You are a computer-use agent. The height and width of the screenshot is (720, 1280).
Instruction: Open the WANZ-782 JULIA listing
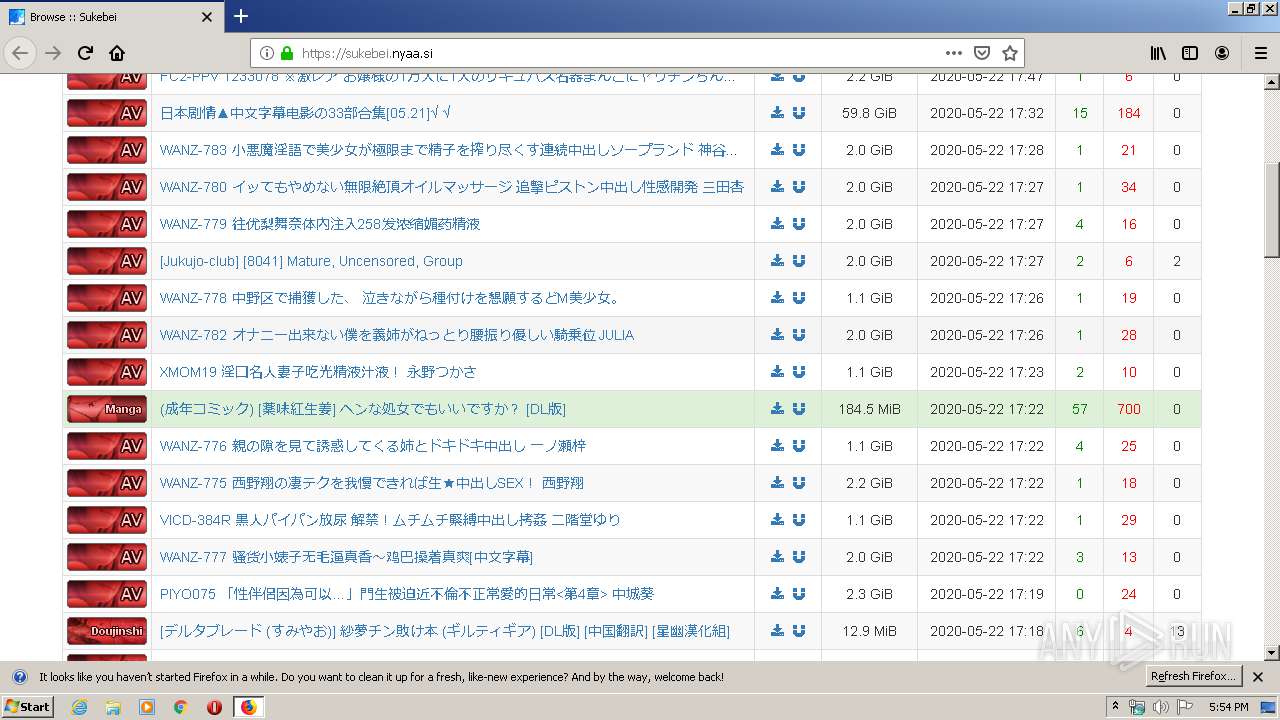tap(397, 335)
